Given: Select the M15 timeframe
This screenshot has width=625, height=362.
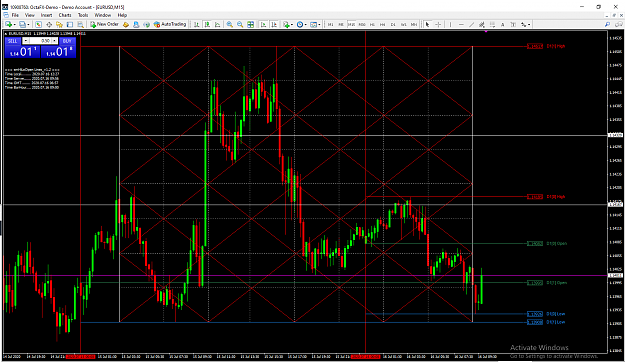Looking at the screenshot, I should 351,25.
